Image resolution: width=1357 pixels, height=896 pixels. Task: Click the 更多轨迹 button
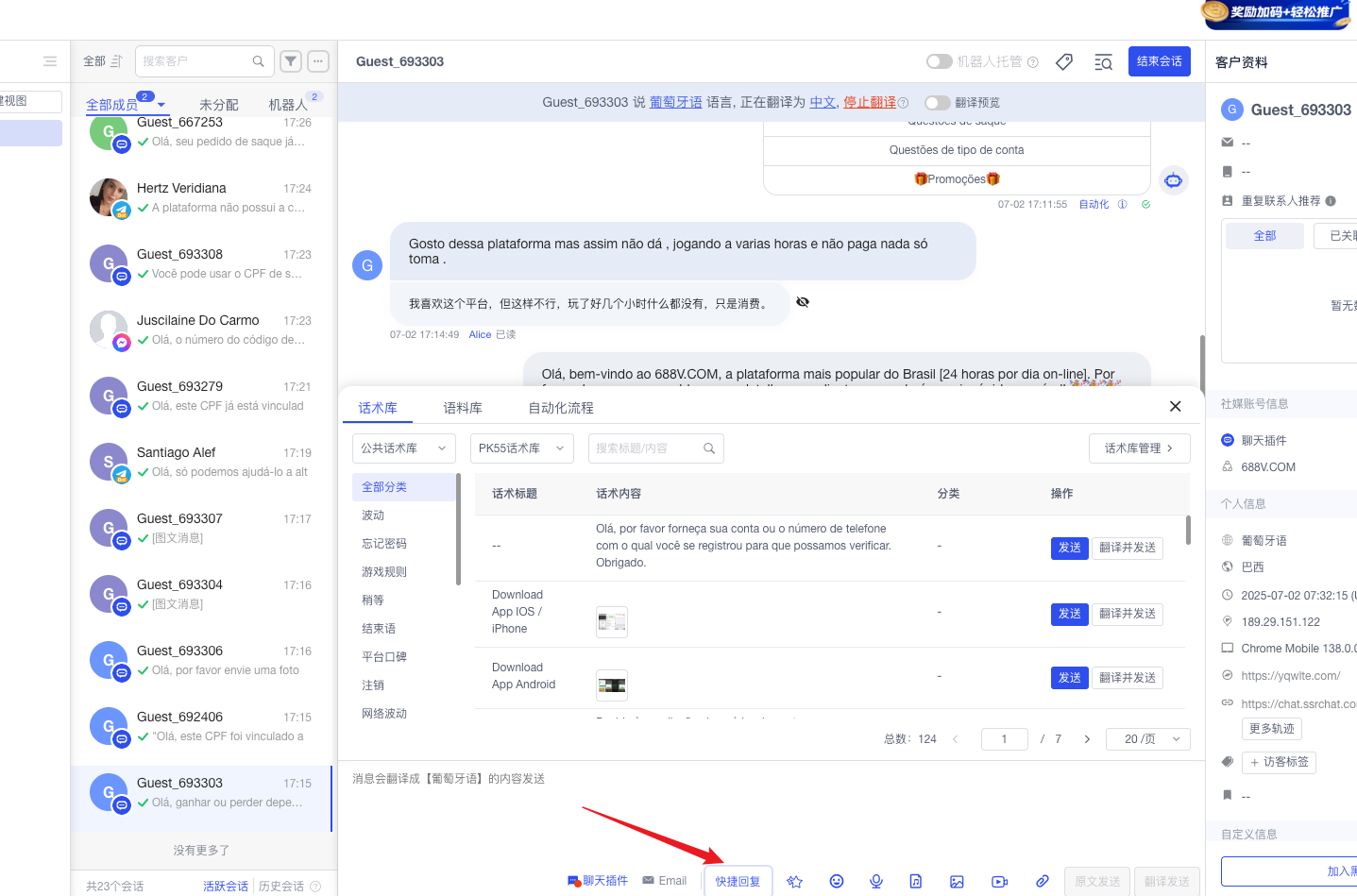[x=1271, y=729]
